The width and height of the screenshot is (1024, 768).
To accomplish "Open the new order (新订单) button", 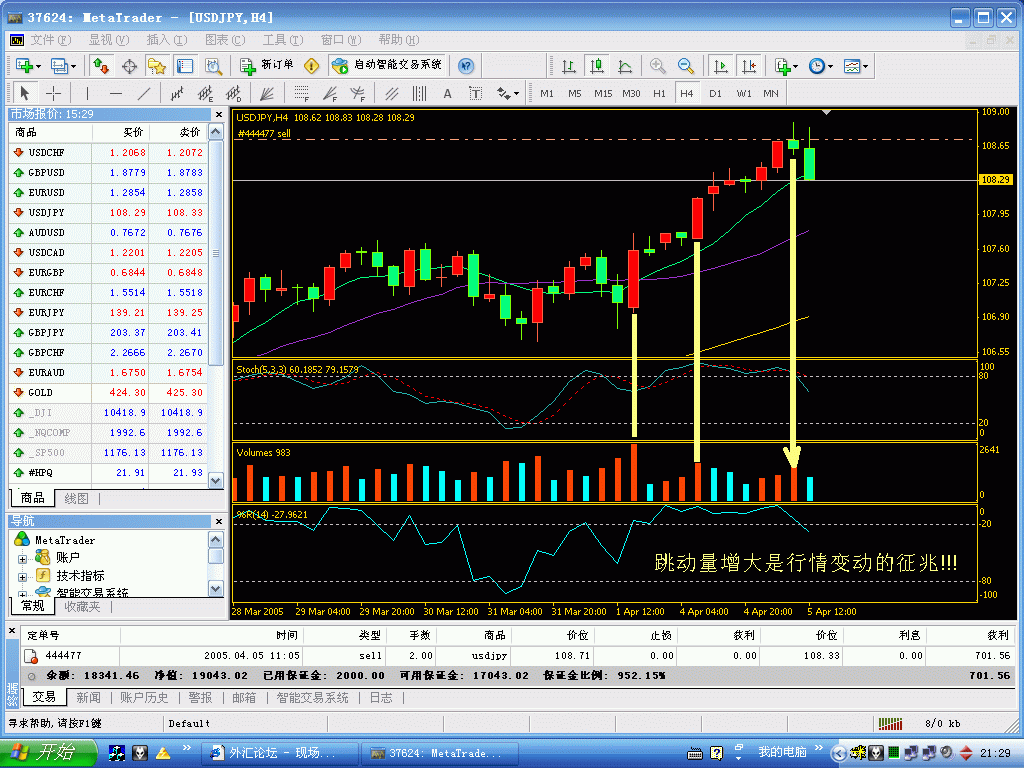I will pyautogui.click(x=267, y=65).
